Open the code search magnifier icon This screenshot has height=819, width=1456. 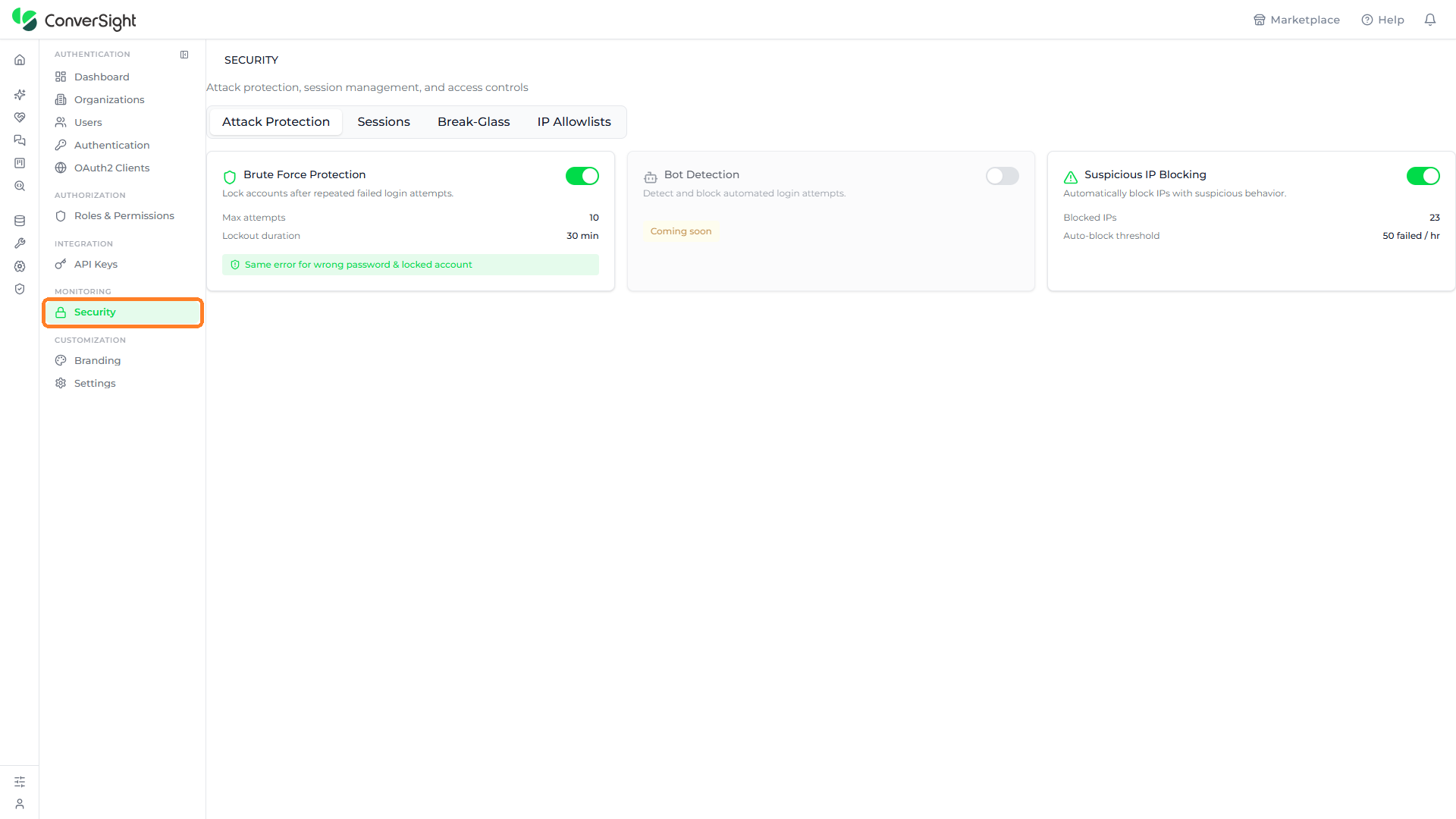pyautogui.click(x=20, y=186)
